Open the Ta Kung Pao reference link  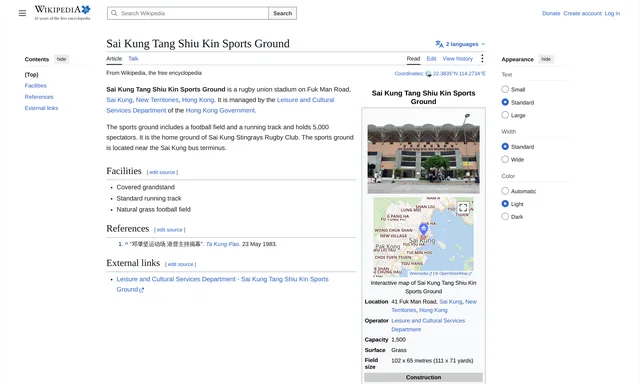pyautogui.click(x=222, y=244)
